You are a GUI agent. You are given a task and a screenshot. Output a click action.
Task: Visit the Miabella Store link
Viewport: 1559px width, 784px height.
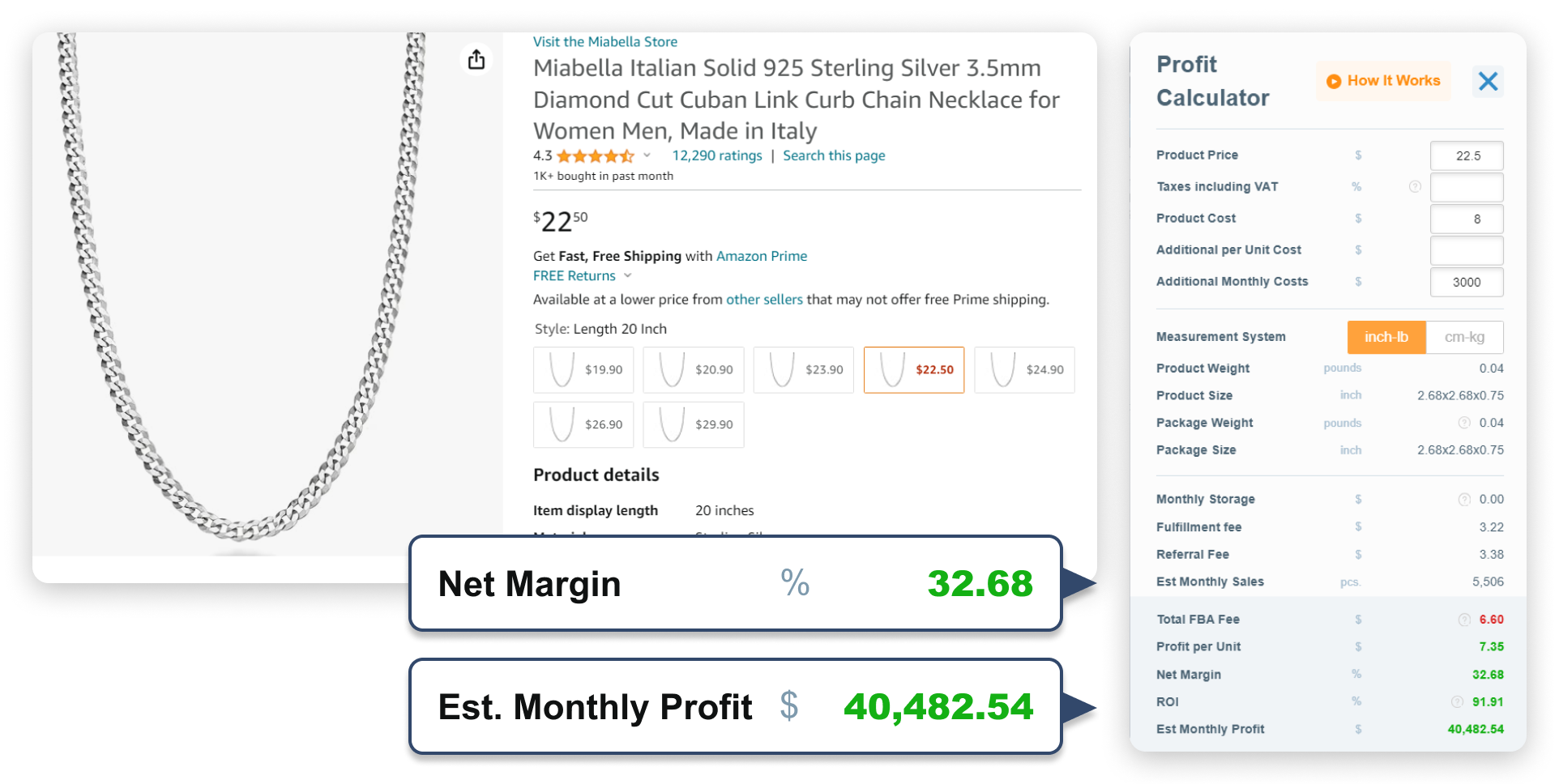click(x=605, y=41)
